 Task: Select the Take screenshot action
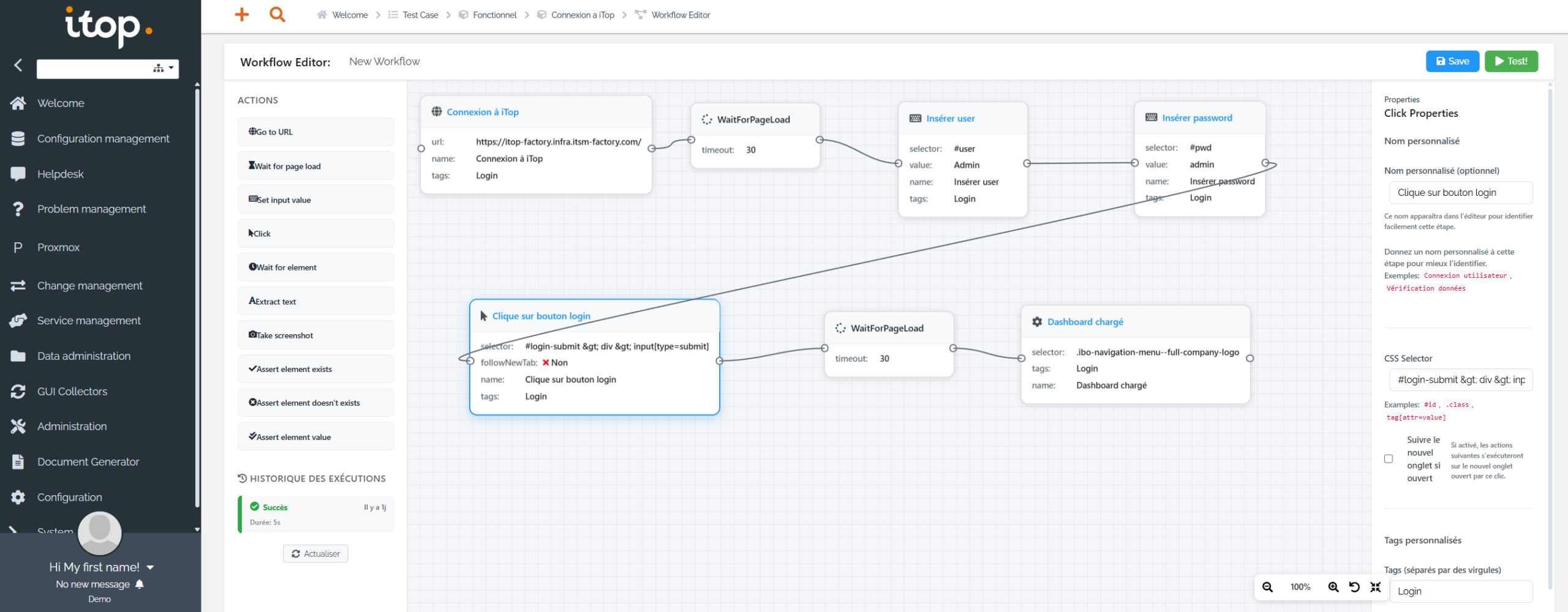(x=315, y=335)
